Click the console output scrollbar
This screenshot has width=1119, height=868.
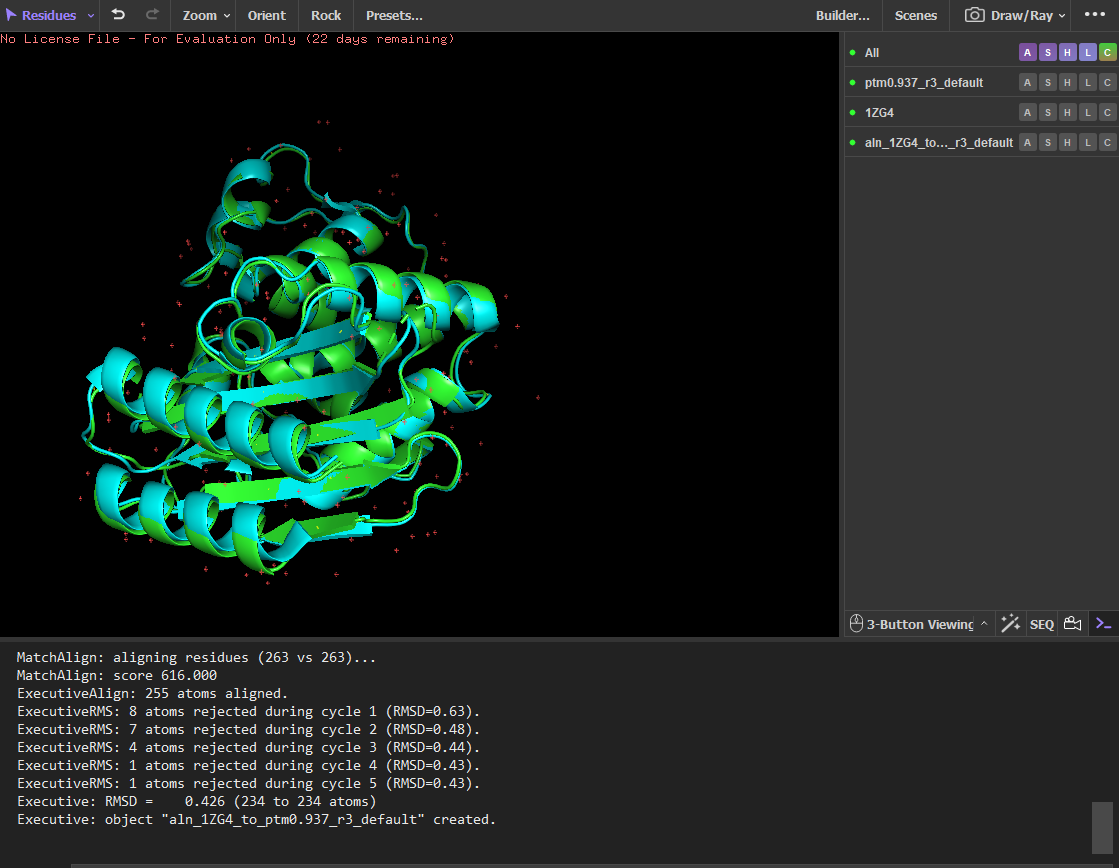pos(1101,826)
